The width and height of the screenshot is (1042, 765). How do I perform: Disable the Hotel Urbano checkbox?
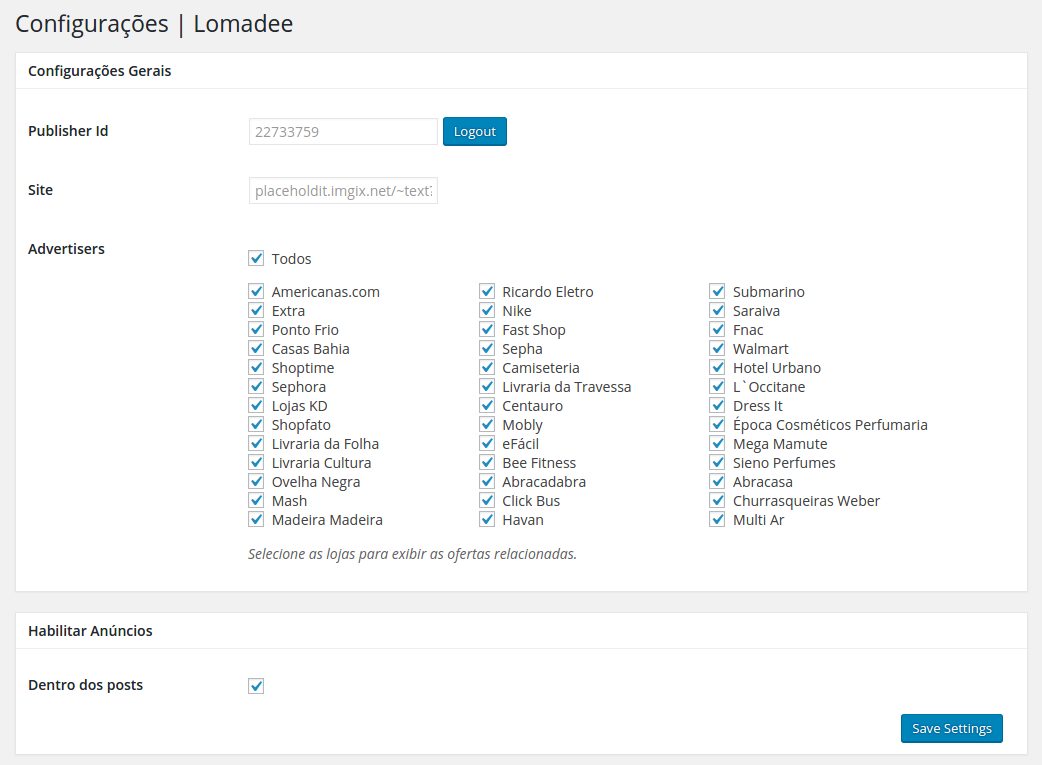tap(717, 368)
